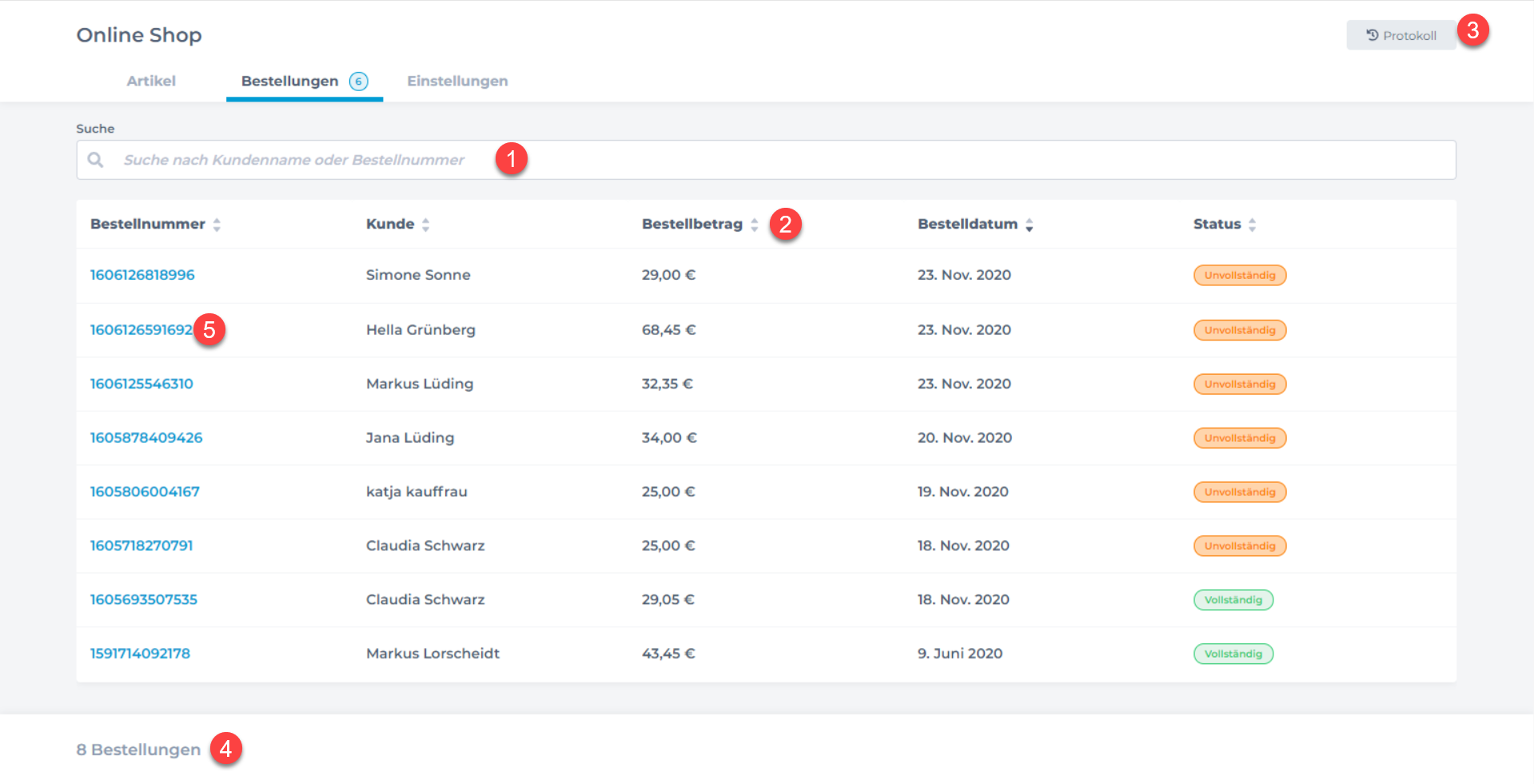Sort by Bestellnummer column arrows
Viewport: 1534px width, 784px height.
pyautogui.click(x=217, y=225)
